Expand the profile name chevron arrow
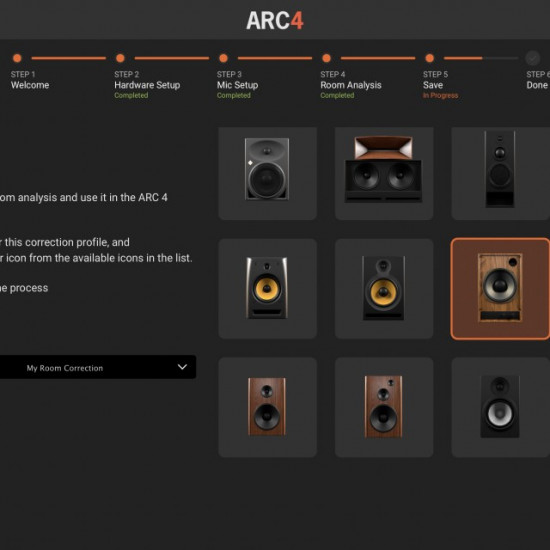 point(182,367)
